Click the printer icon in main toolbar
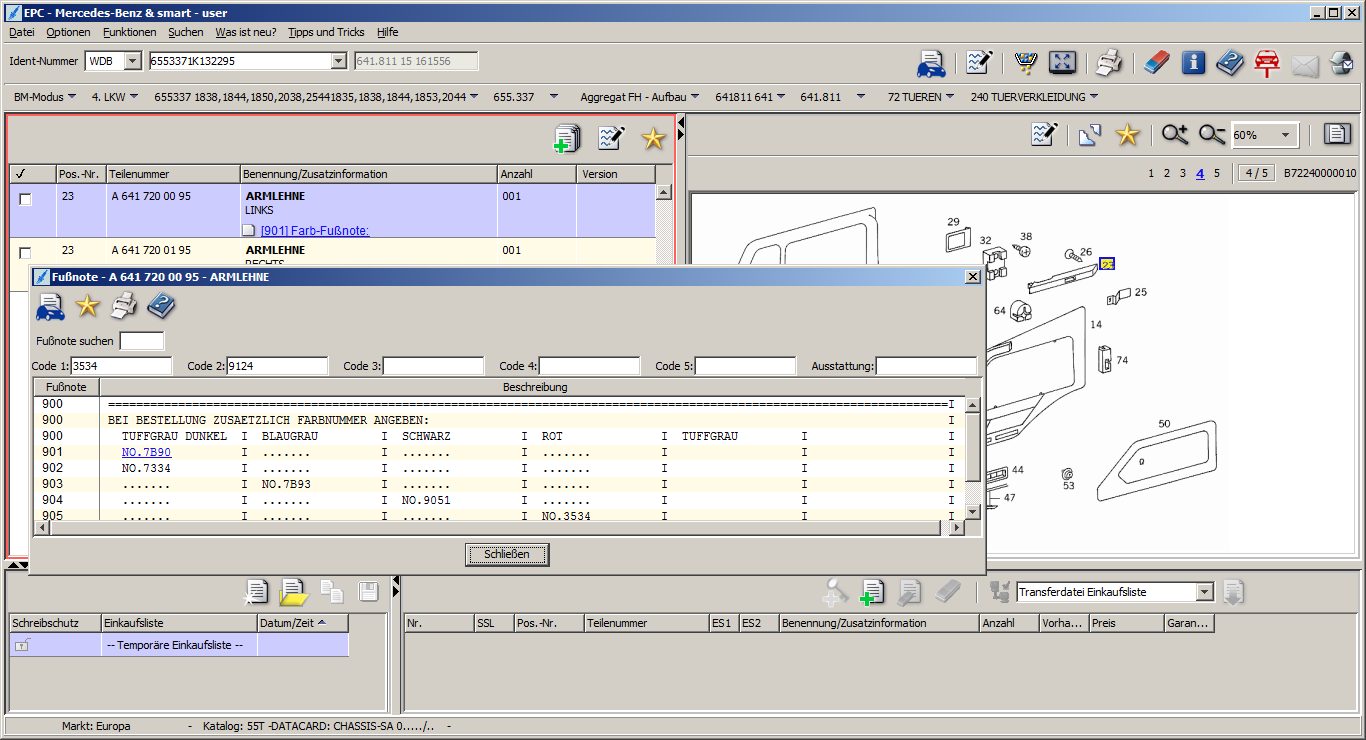The image size is (1366, 740). pyautogui.click(x=1108, y=63)
